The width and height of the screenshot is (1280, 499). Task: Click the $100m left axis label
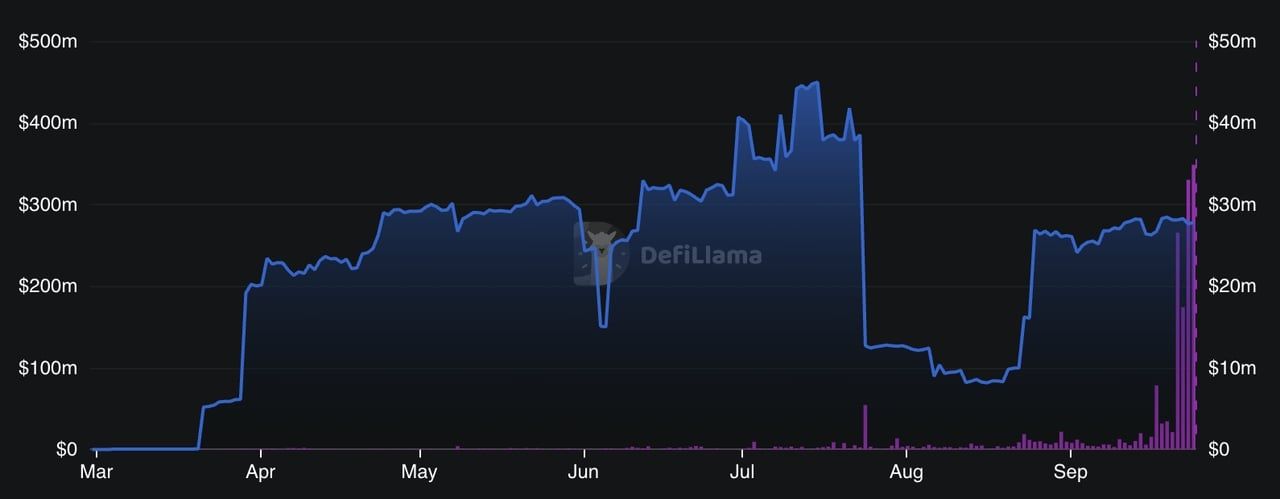click(50, 368)
